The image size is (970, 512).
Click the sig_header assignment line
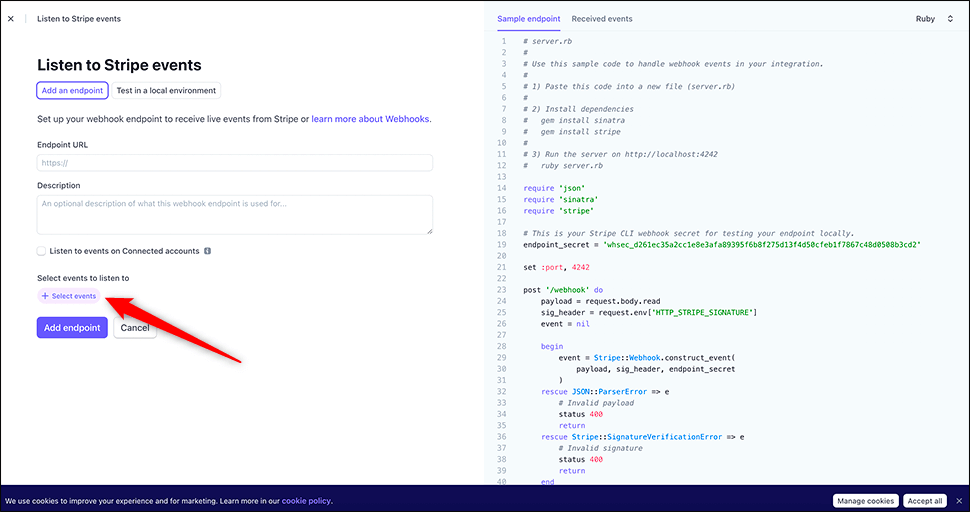[x=649, y=313]
